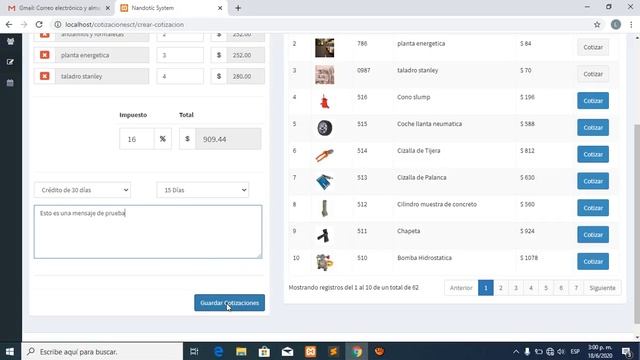This screenshot has width=640, height=360.
Task: Go to page 5 of products
Action: 546,288
